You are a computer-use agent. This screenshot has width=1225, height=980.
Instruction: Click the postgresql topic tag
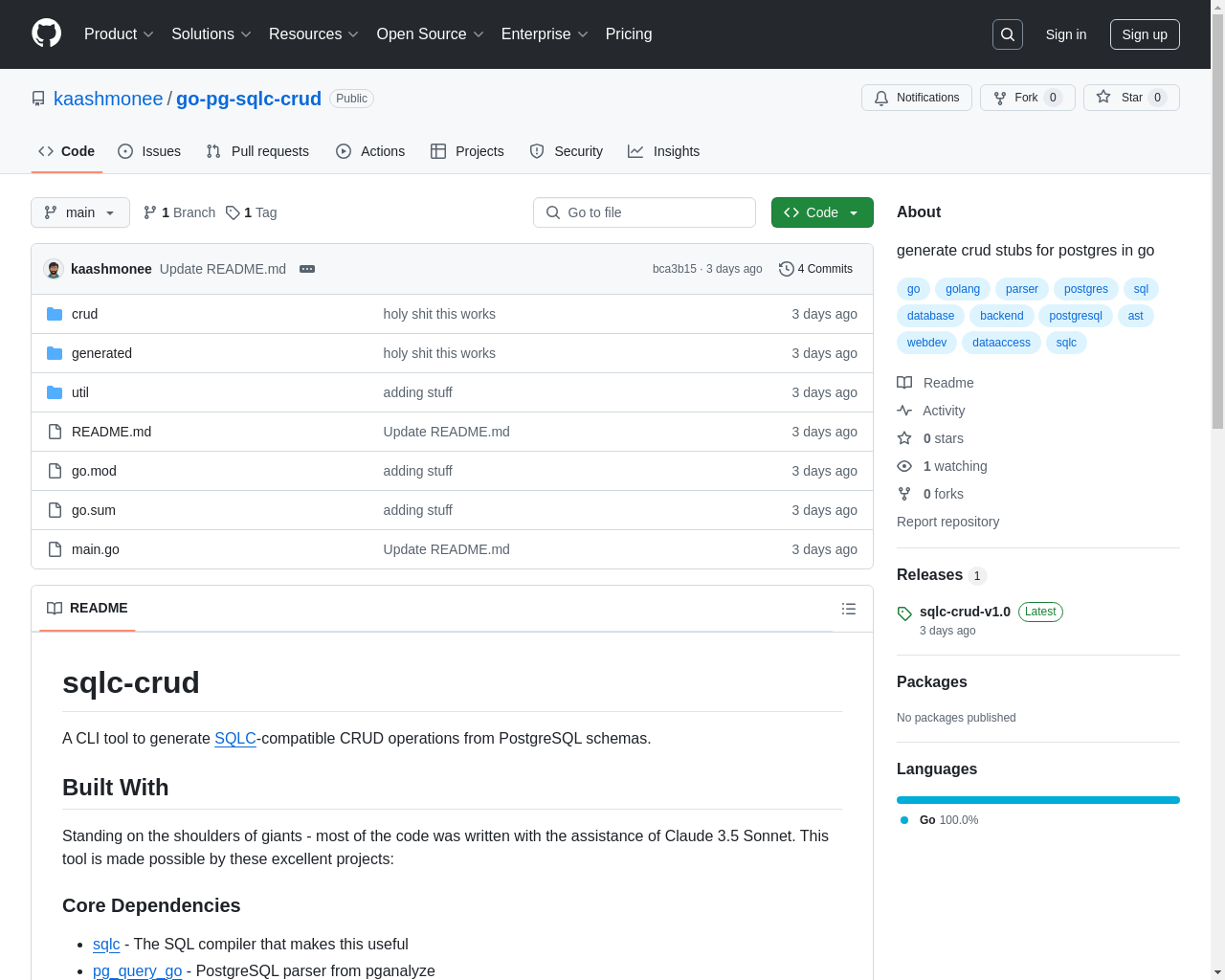1076,316
